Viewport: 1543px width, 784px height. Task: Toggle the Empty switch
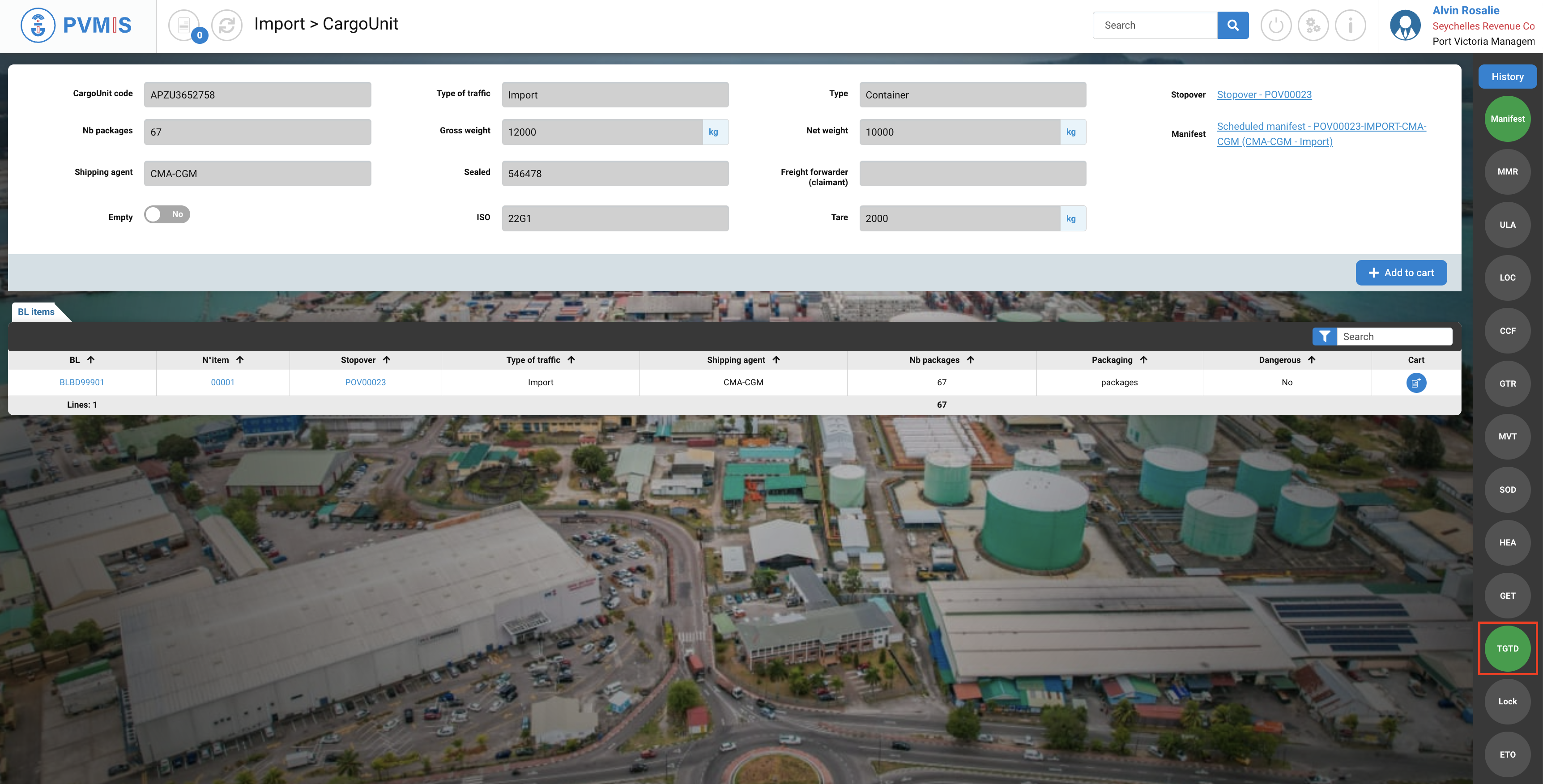(167, 214)
